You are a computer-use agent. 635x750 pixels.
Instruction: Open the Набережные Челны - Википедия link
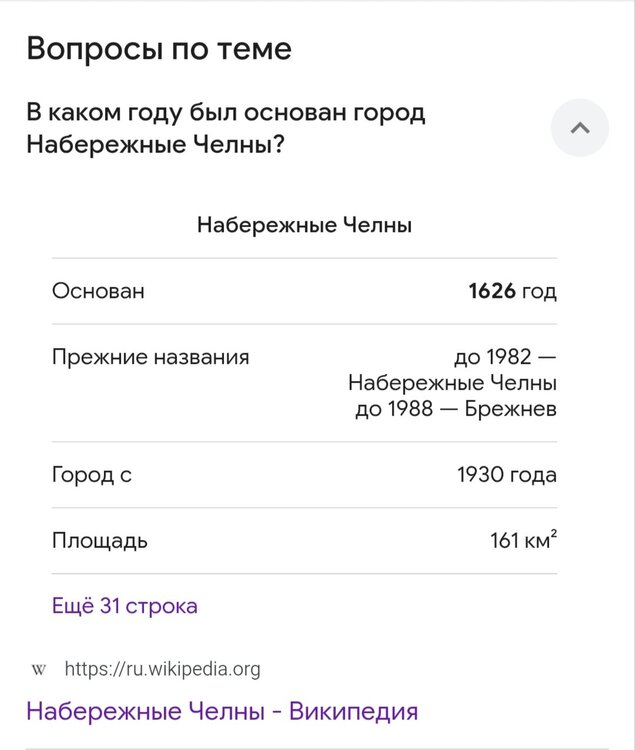pos(222,712)
